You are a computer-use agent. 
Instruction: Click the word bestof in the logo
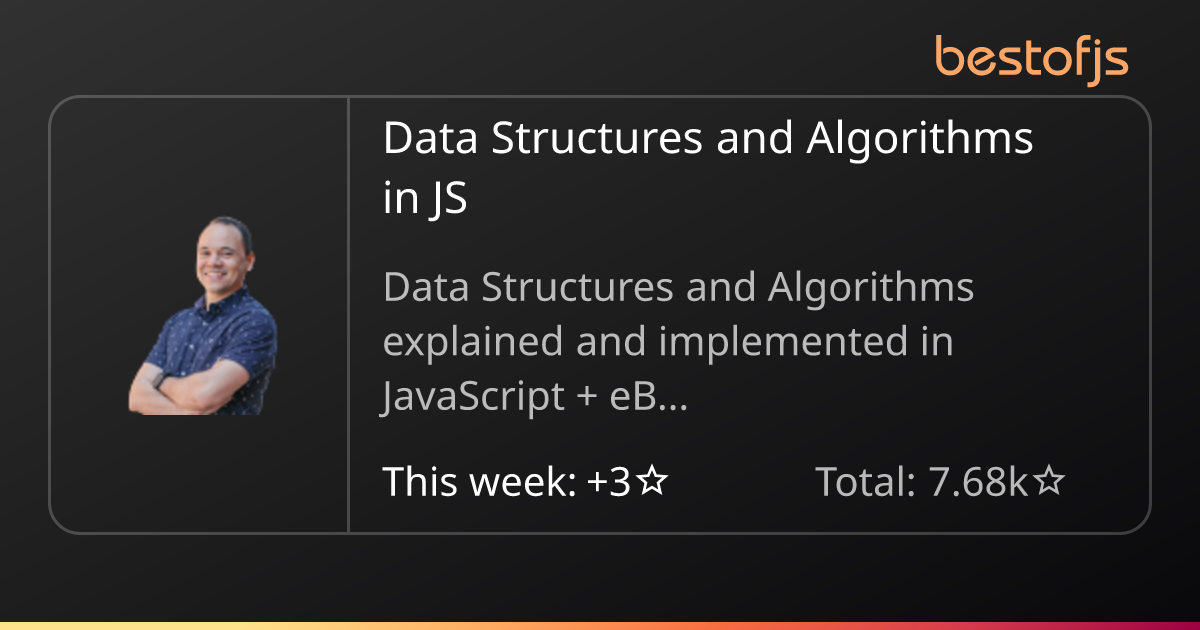1012,57
